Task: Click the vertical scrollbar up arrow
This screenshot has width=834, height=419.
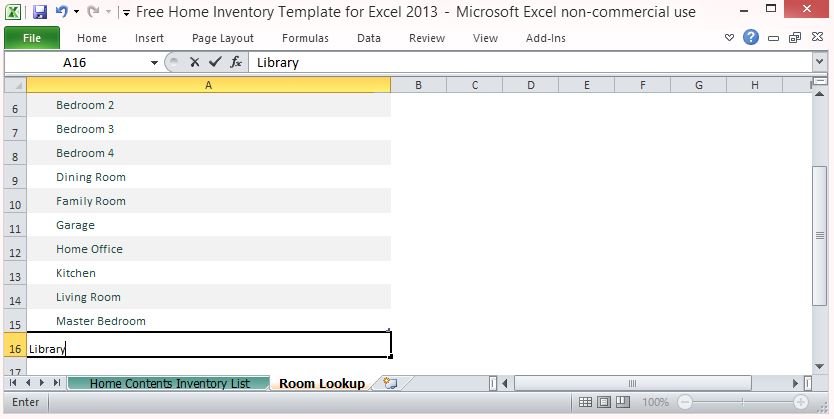Action: [820, 94]
